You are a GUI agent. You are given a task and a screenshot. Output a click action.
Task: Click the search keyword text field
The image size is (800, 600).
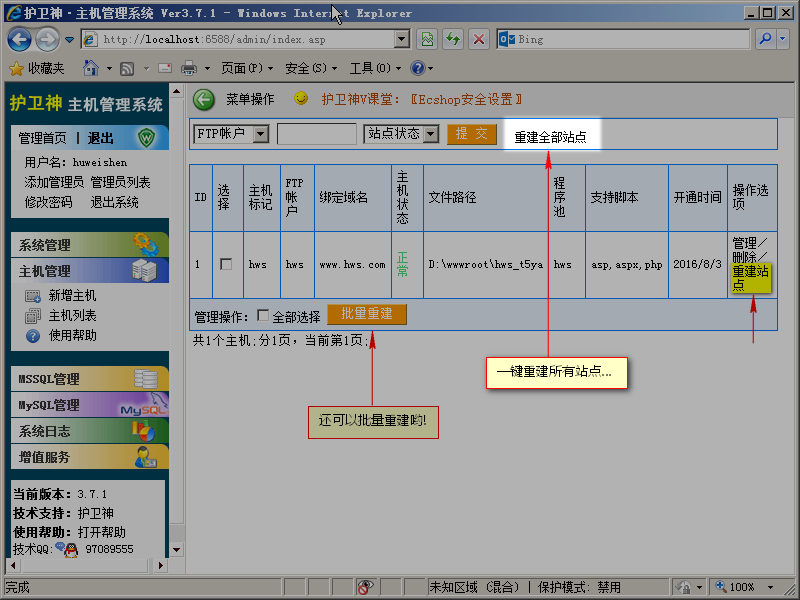pyautogui.click(x=316, y=134)
